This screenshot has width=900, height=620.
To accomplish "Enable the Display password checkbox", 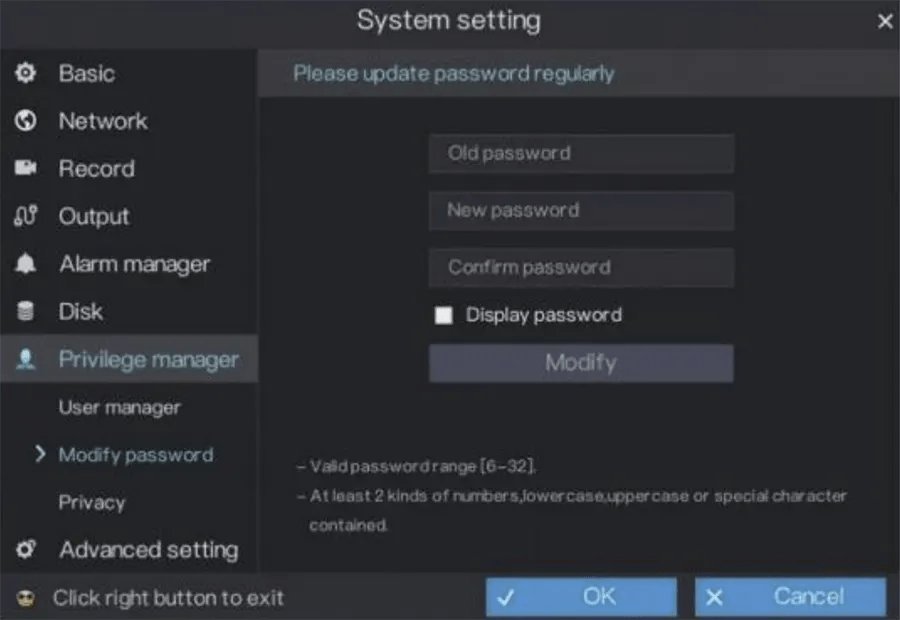I will [x=443, y=315].
